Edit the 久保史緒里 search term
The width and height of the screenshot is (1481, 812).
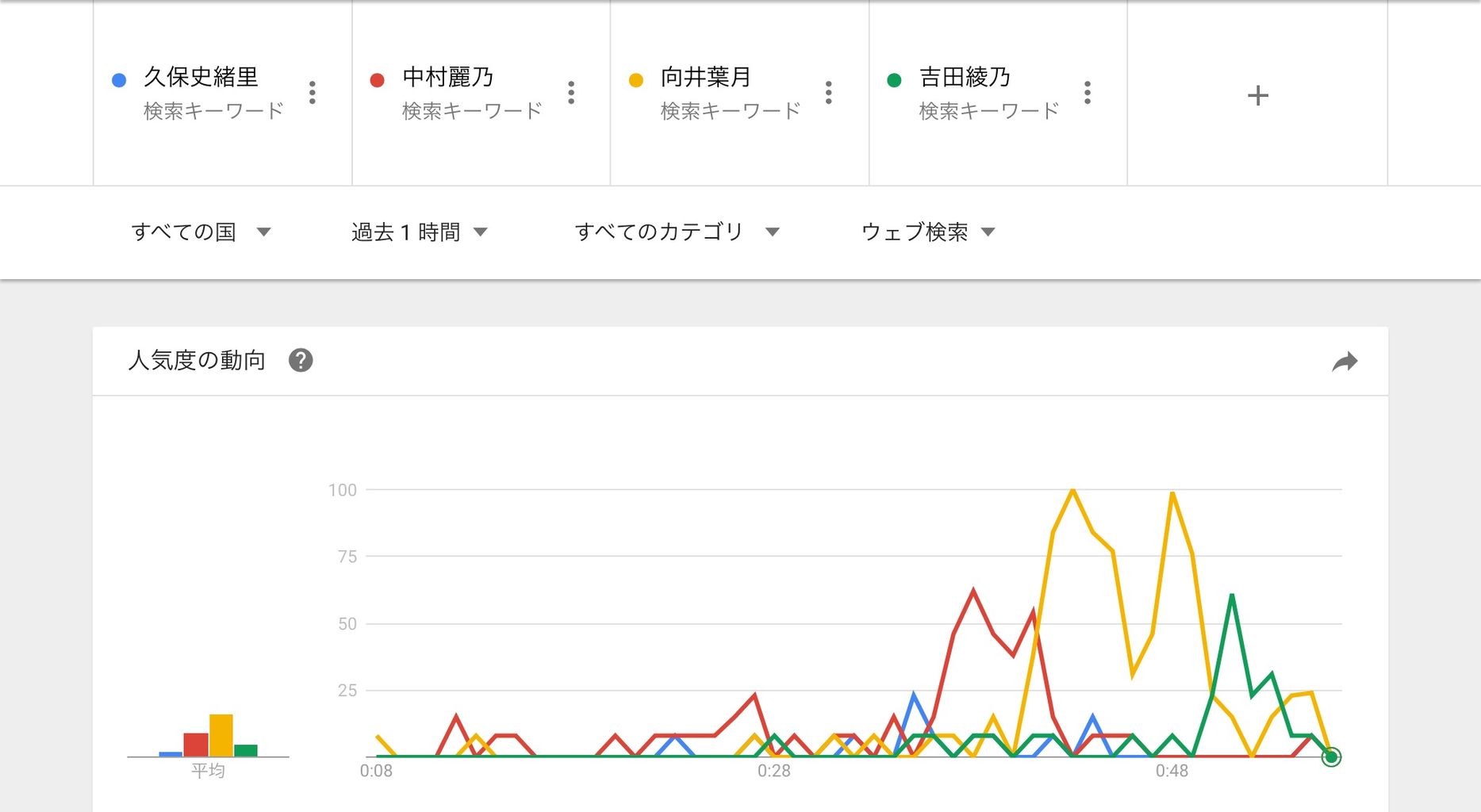pos(201,77)
